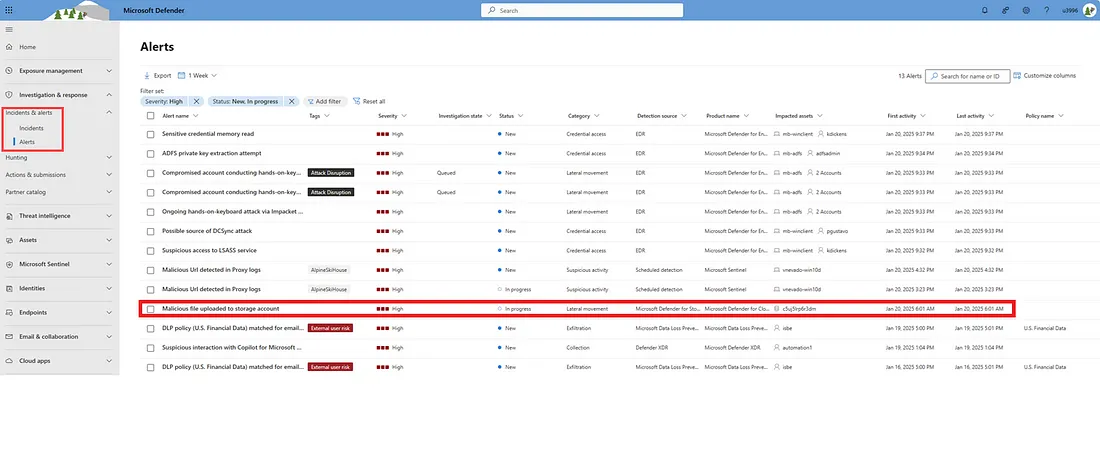Collapse navigation with the hamburger menu icon

click(8, 29)
